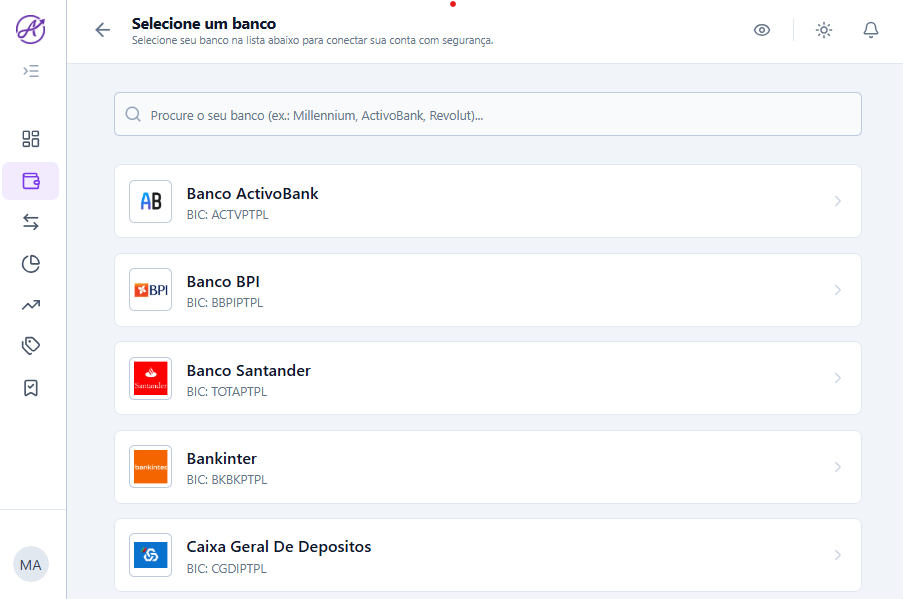Open the bookmarks icon in the sidebar
This screenshot has width=903, height=599.
30,387
